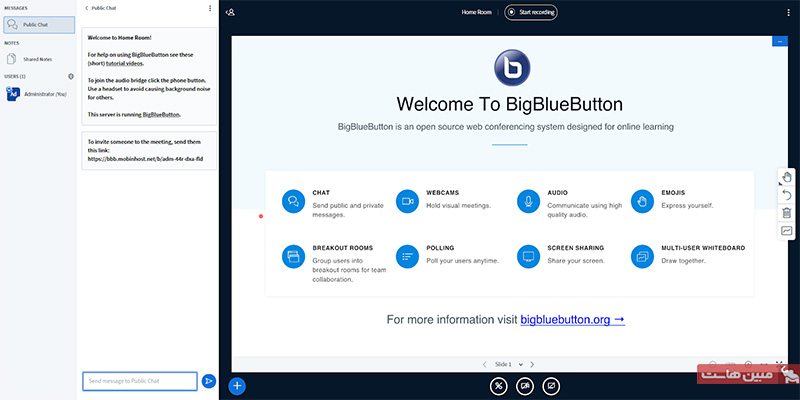Click the Administrator avatar icon
800x400 pixels.
[13, 94]
